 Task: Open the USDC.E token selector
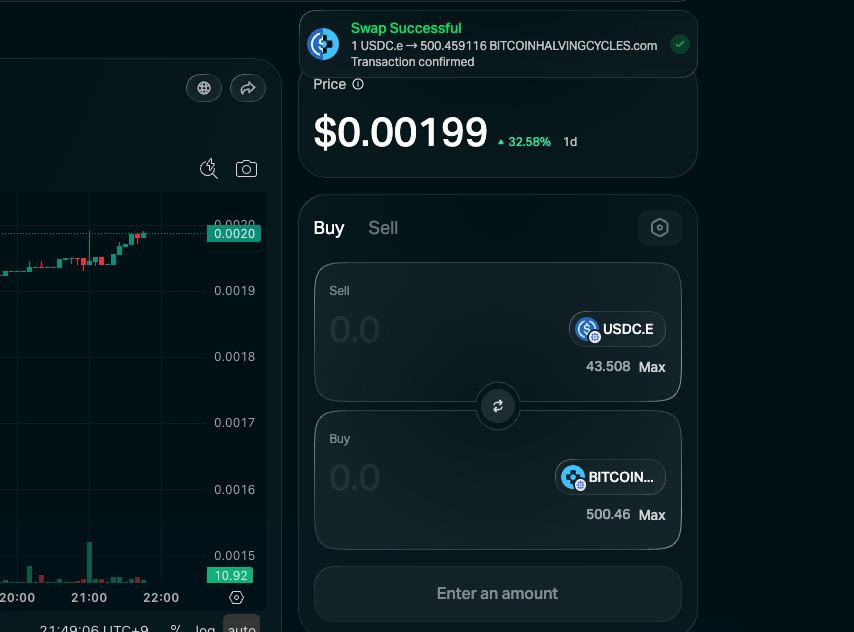617,329
